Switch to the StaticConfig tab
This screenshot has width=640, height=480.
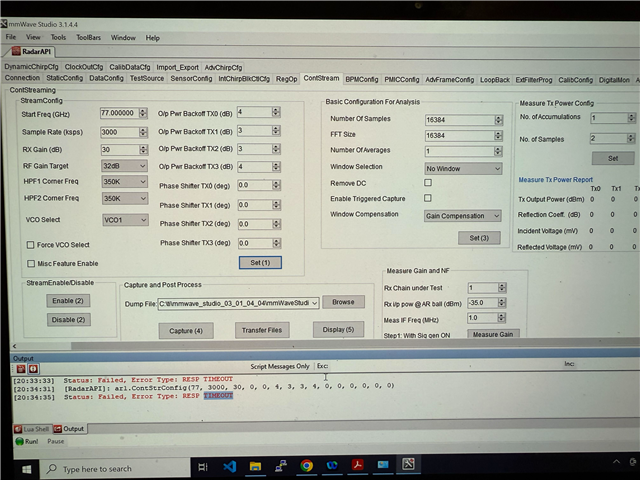click(64, 78)
